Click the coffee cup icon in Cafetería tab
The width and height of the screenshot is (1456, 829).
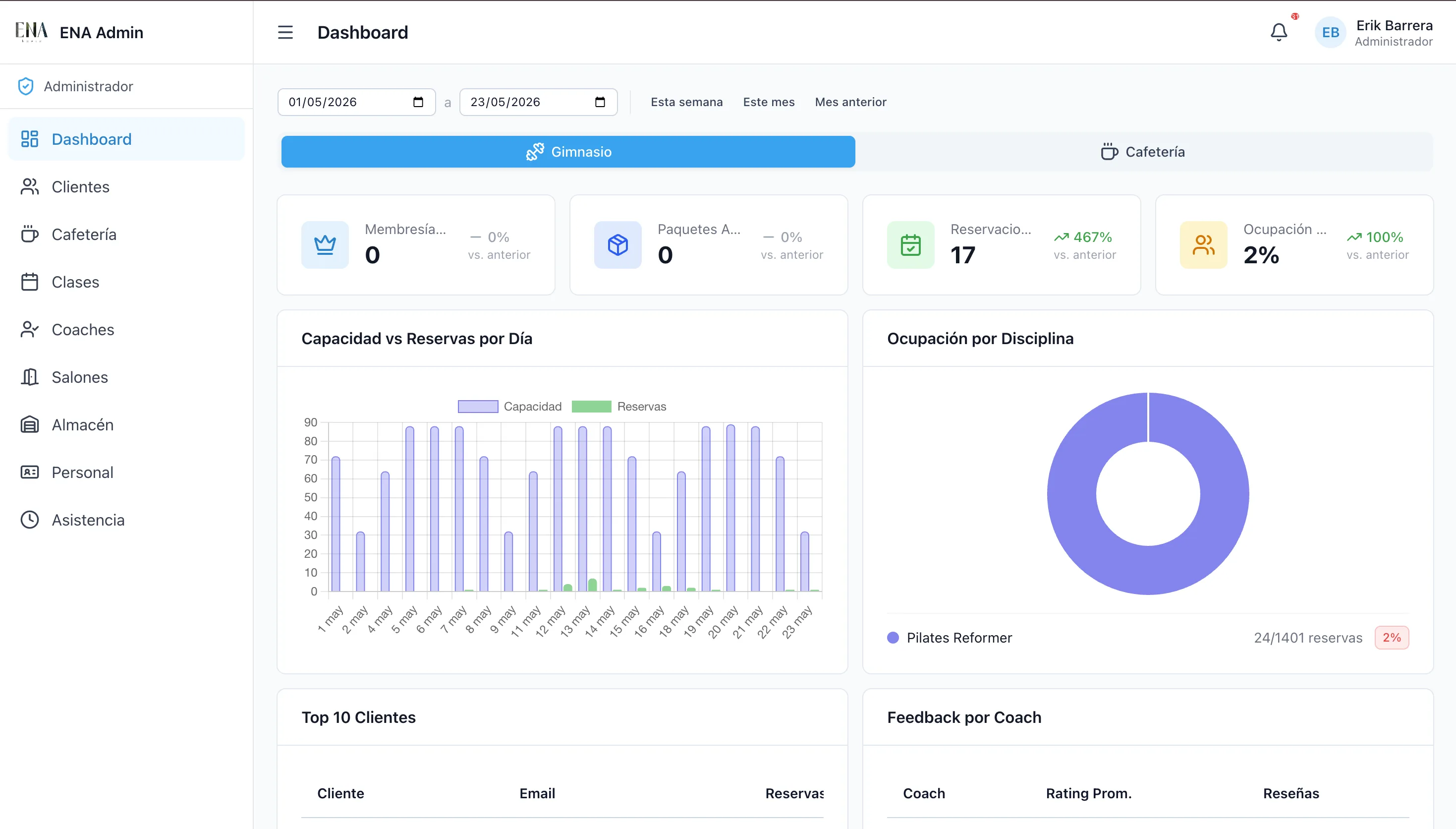coord(1109,151)
